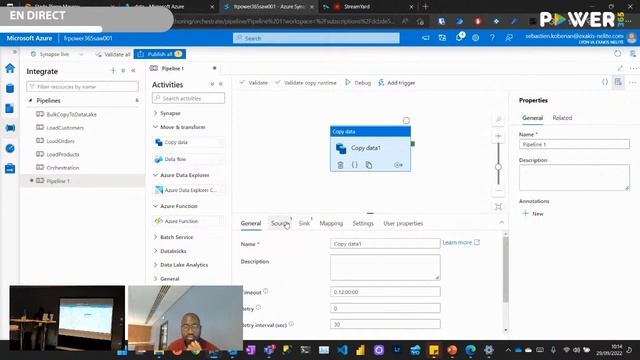The width and height of the screenshot is (640, 360).
Task: Open the Synapse live mode dropdown
Action: 57,54
